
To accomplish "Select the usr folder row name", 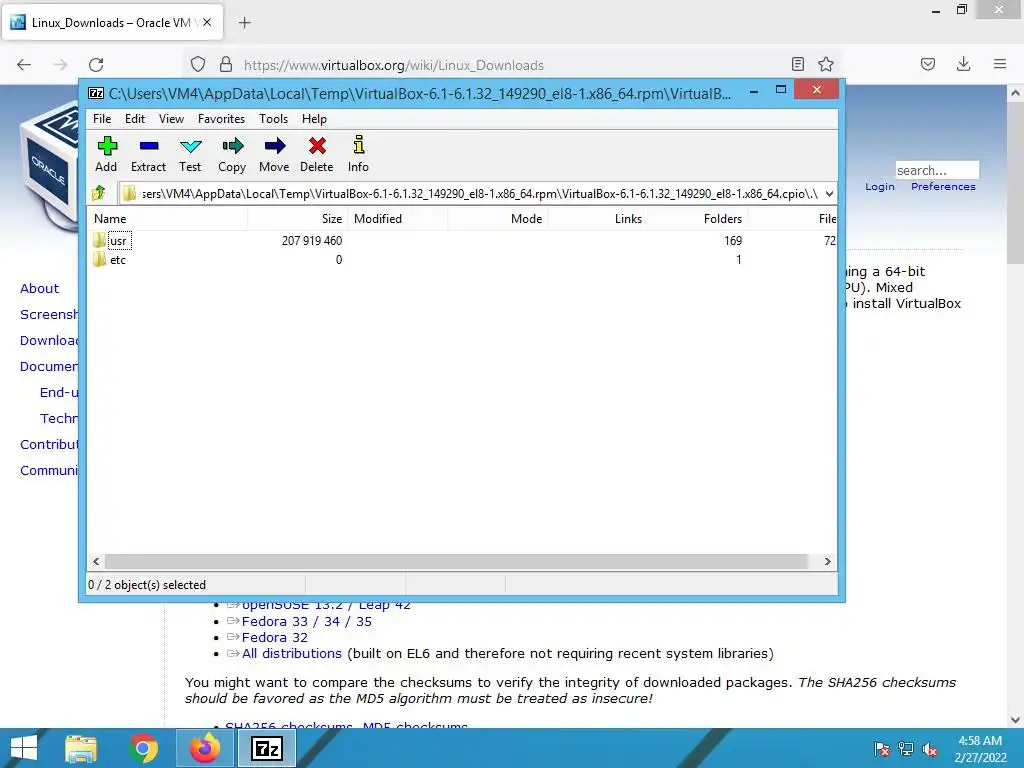I will point(119,241).
